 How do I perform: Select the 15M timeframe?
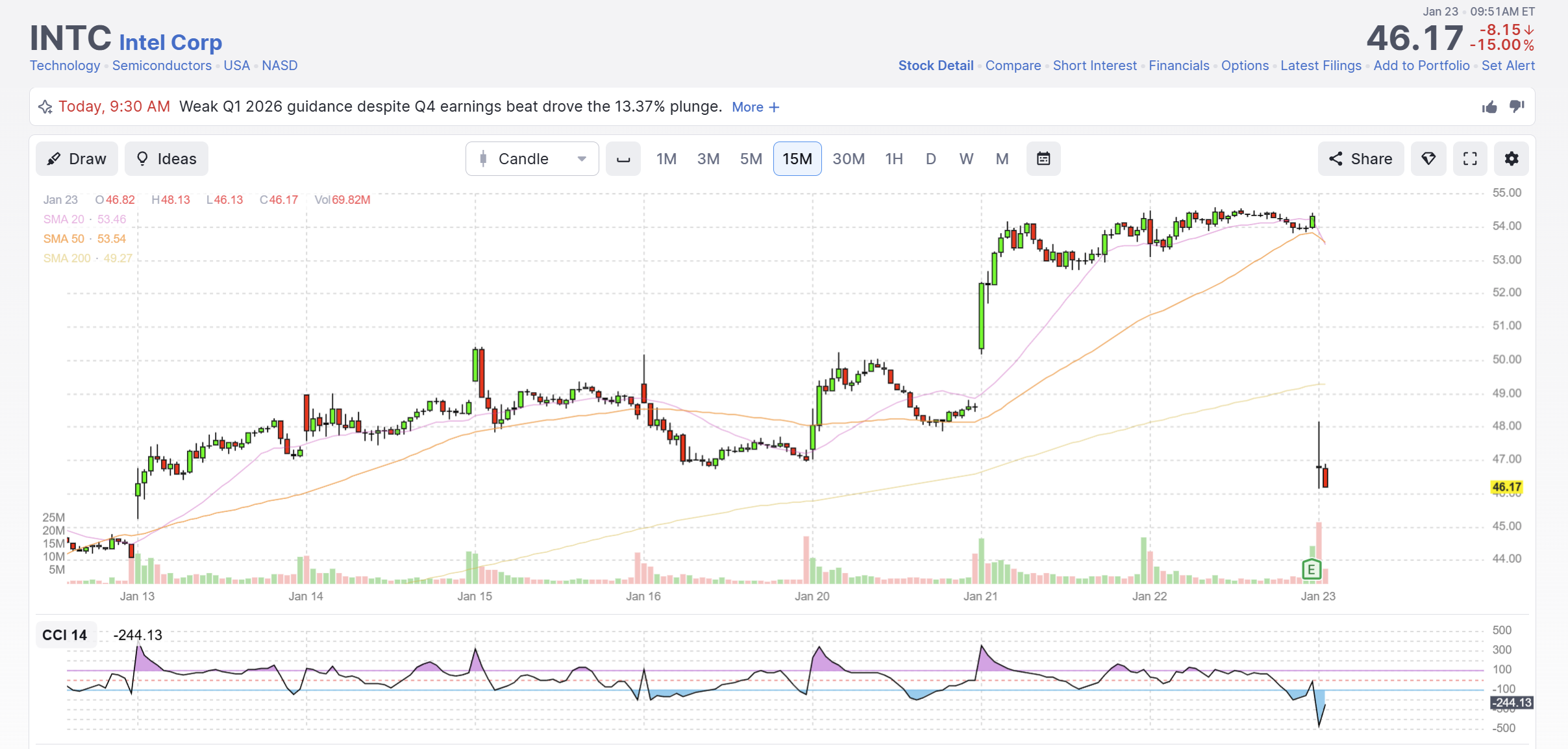pos(797,159)
